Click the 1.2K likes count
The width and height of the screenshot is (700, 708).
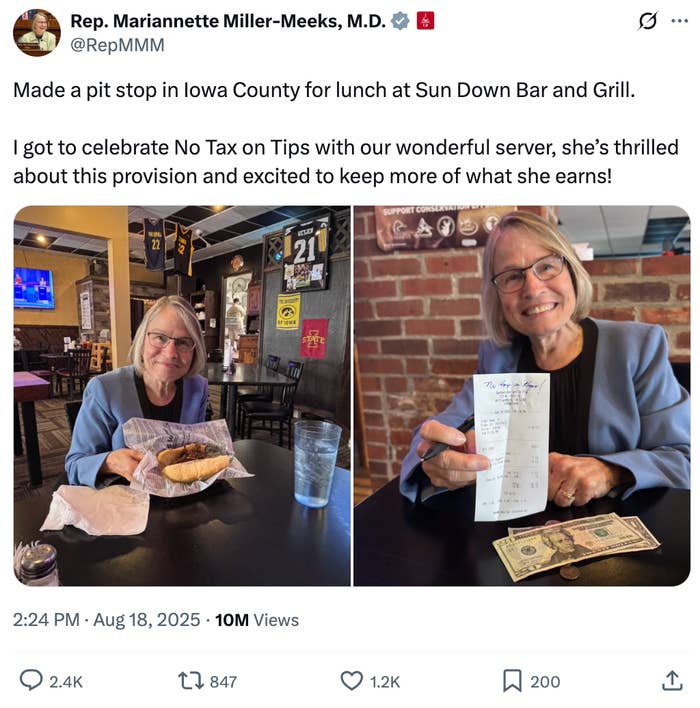385,681
